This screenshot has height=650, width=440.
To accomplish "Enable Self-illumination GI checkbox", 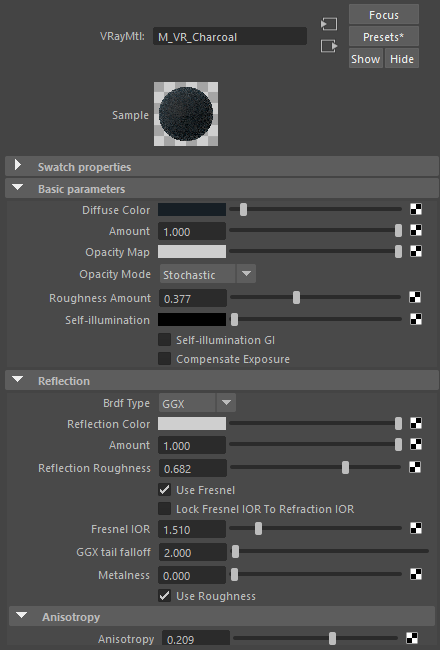I will [165, 340].
